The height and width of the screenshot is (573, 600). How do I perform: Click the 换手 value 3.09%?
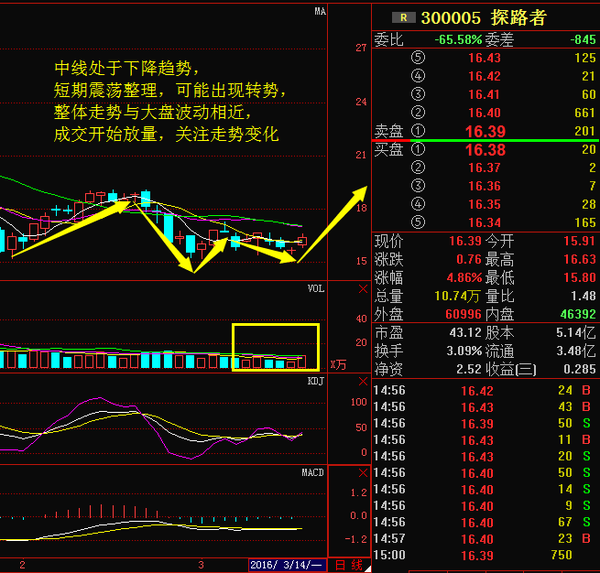tap(464, 351)
